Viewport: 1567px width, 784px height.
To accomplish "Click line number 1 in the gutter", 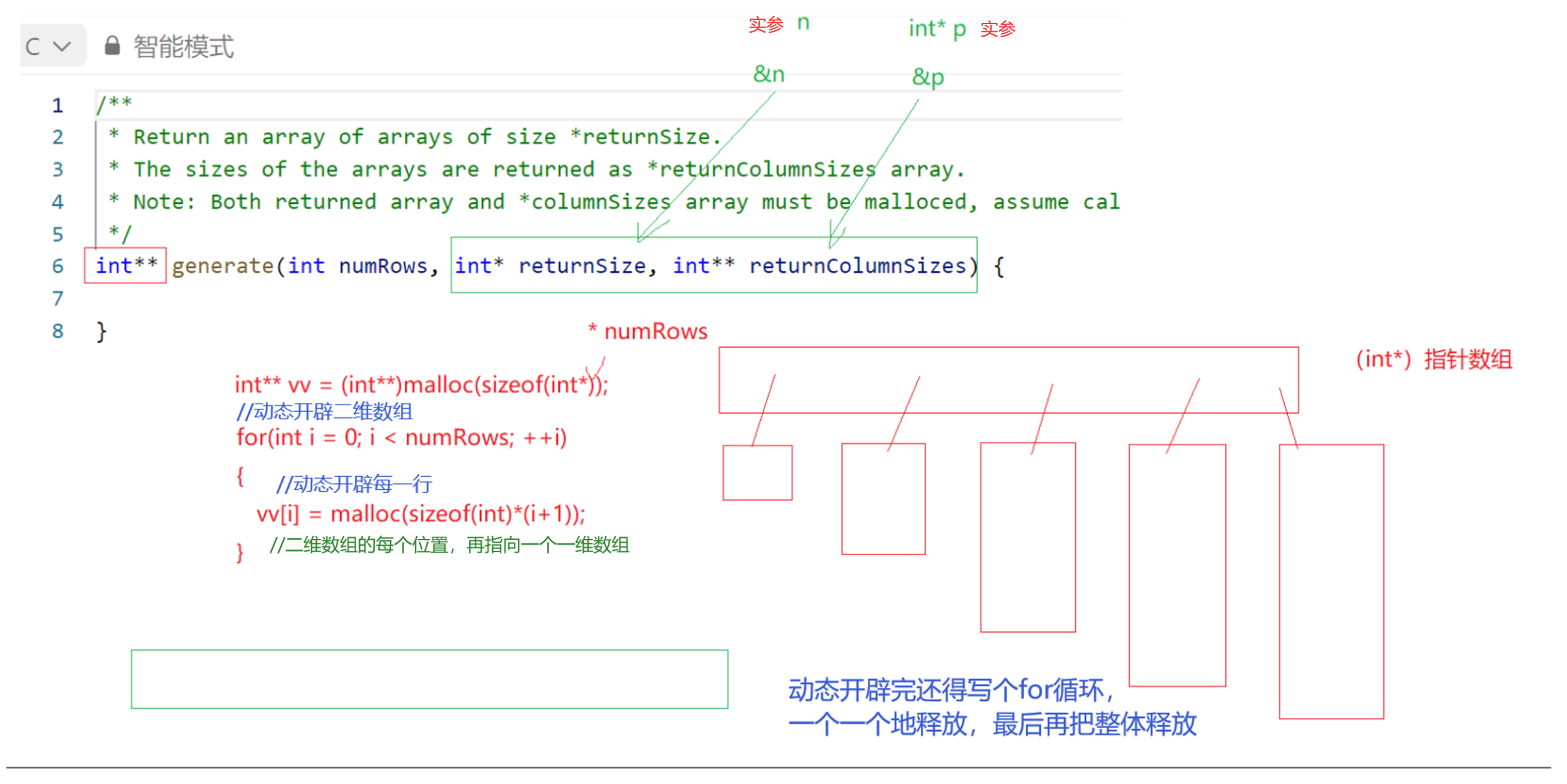I will [57, 105].
